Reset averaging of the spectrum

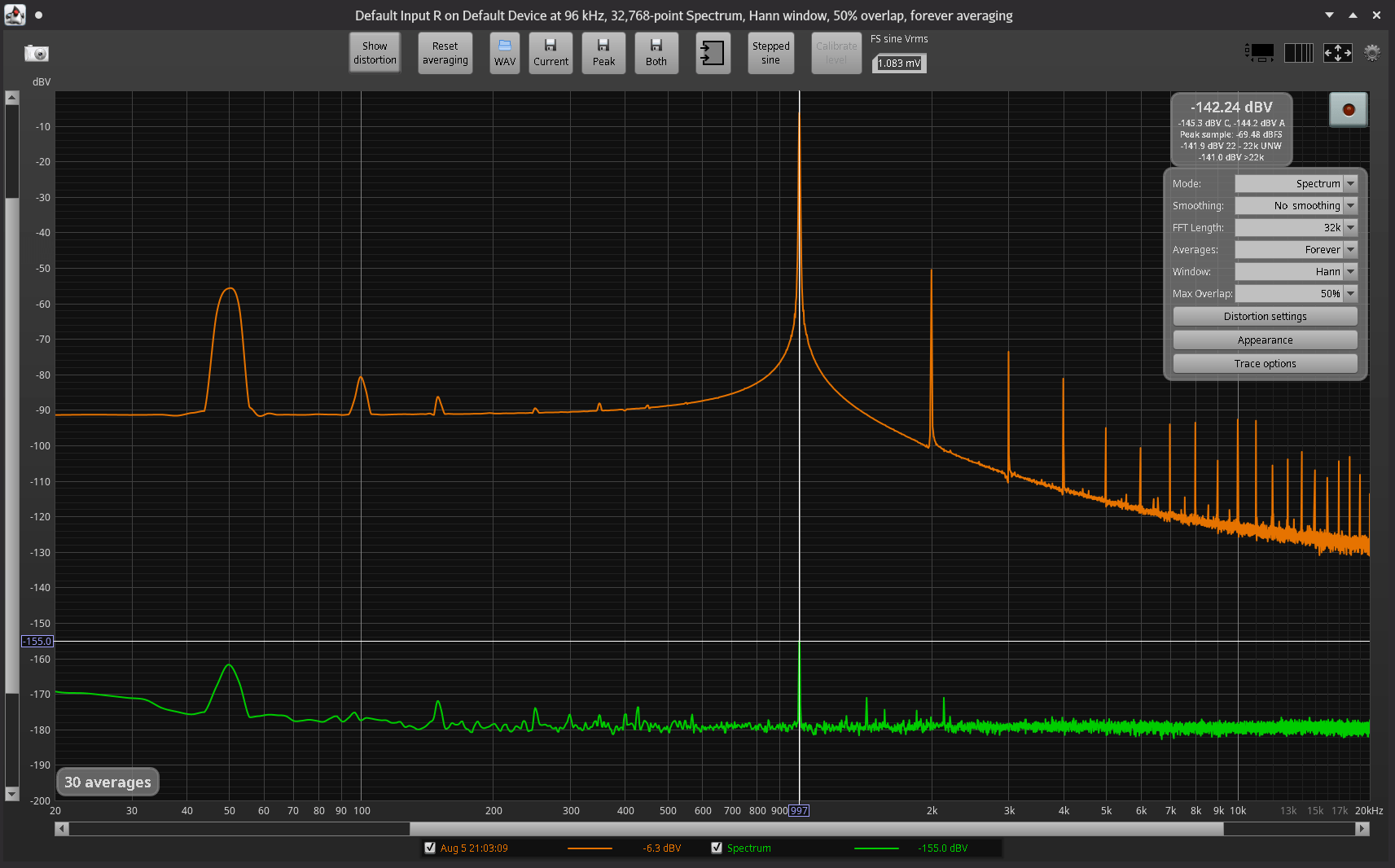445,53
